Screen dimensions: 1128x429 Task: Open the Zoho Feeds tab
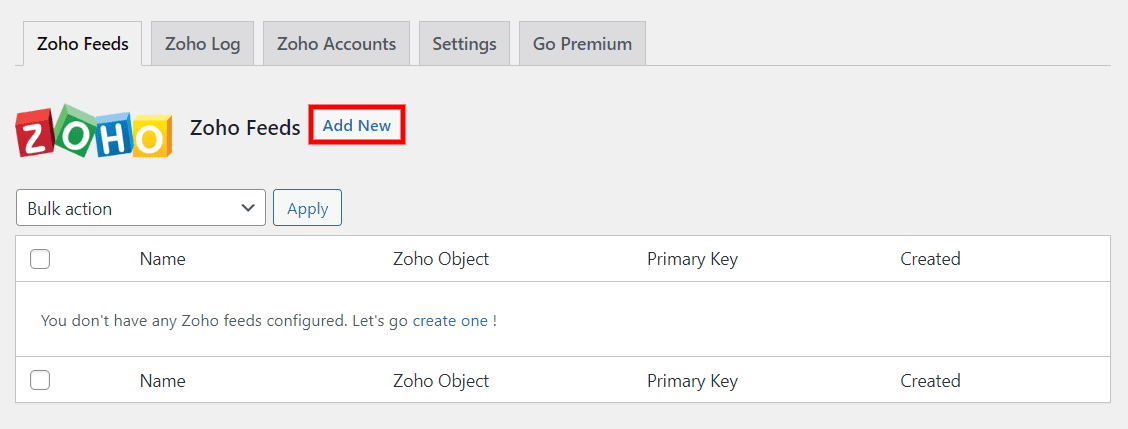(83, 44)
